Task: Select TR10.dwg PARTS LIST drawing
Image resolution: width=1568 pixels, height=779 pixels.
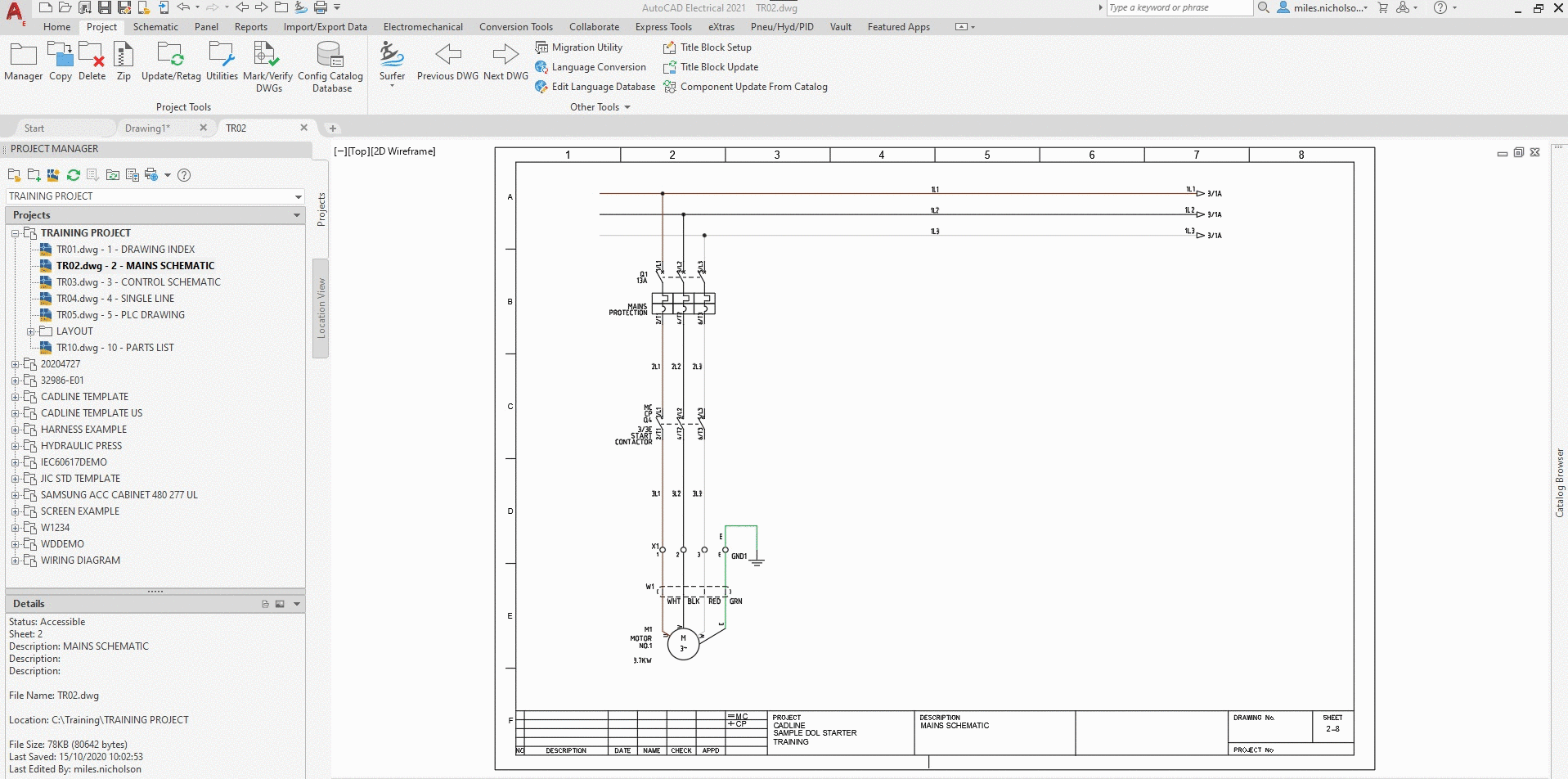Action: point(115,348)
